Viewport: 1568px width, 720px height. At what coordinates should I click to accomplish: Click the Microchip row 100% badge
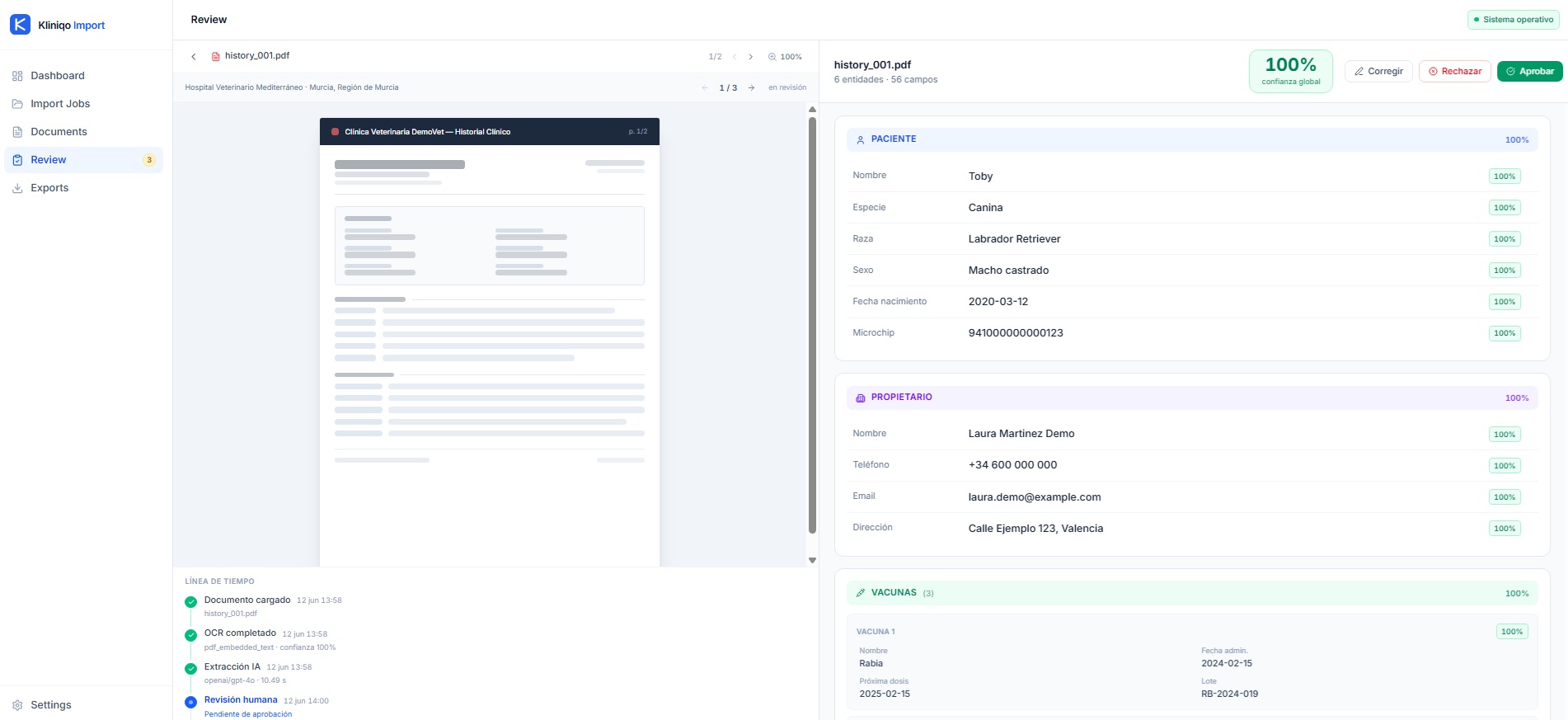click(1505, 333)
